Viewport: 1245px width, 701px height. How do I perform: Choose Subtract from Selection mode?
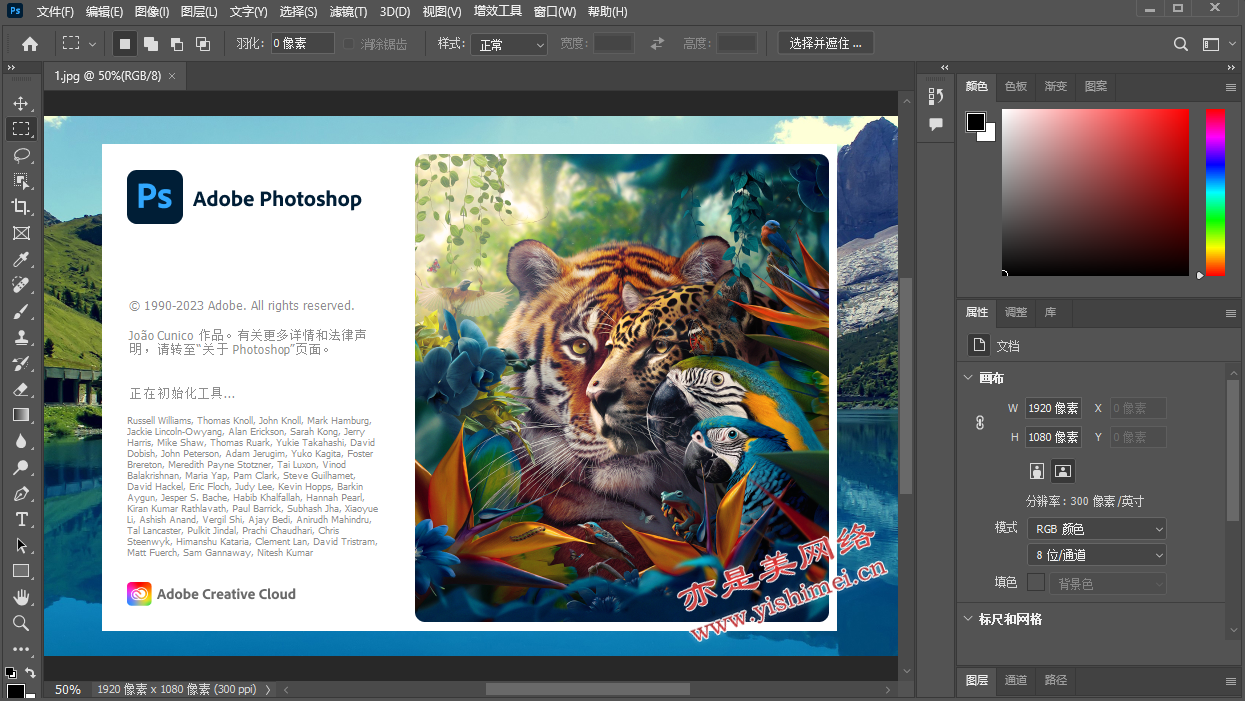tap(177, 44)
